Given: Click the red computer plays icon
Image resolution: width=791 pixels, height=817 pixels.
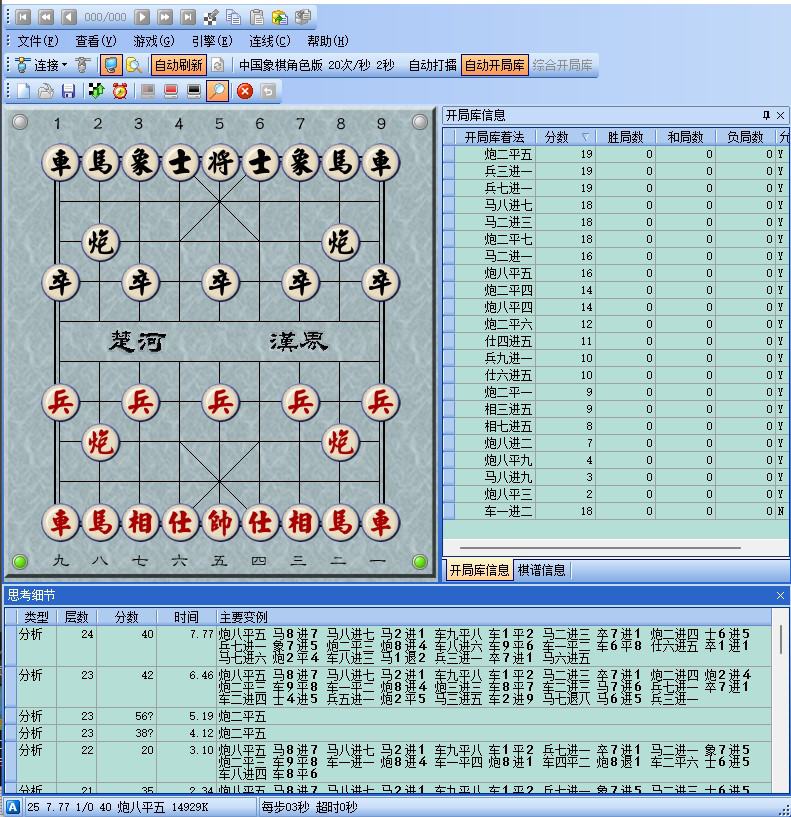Looking at the screenshot, I should [x=171, y=91].
